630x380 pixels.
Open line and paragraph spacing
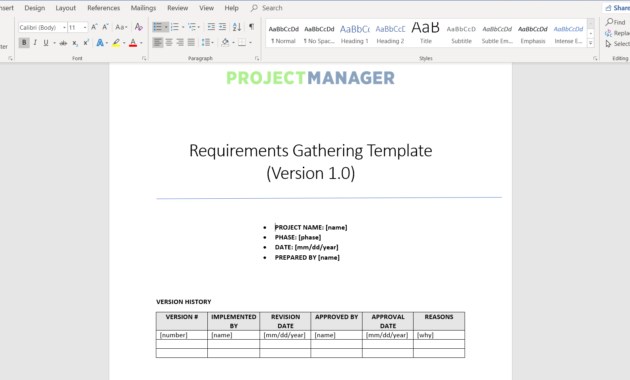pyautogui.click(x=207, y=42)
